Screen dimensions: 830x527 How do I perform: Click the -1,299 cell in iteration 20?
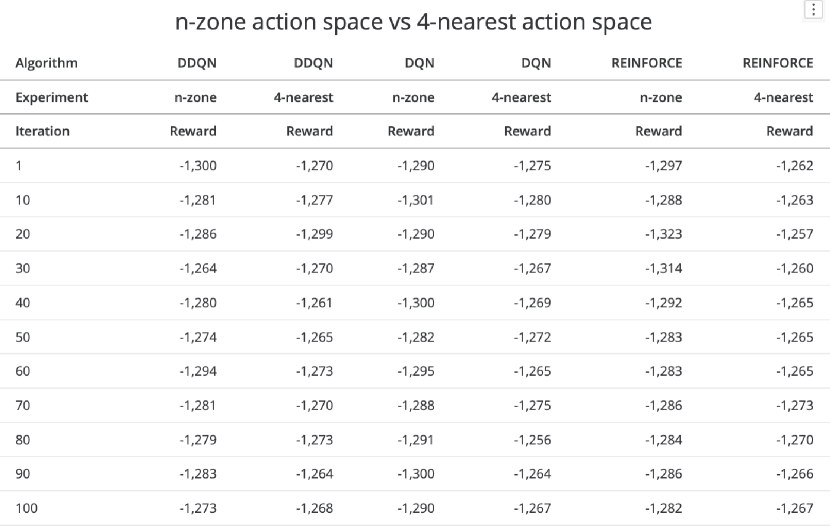click(x=314, y=234)
